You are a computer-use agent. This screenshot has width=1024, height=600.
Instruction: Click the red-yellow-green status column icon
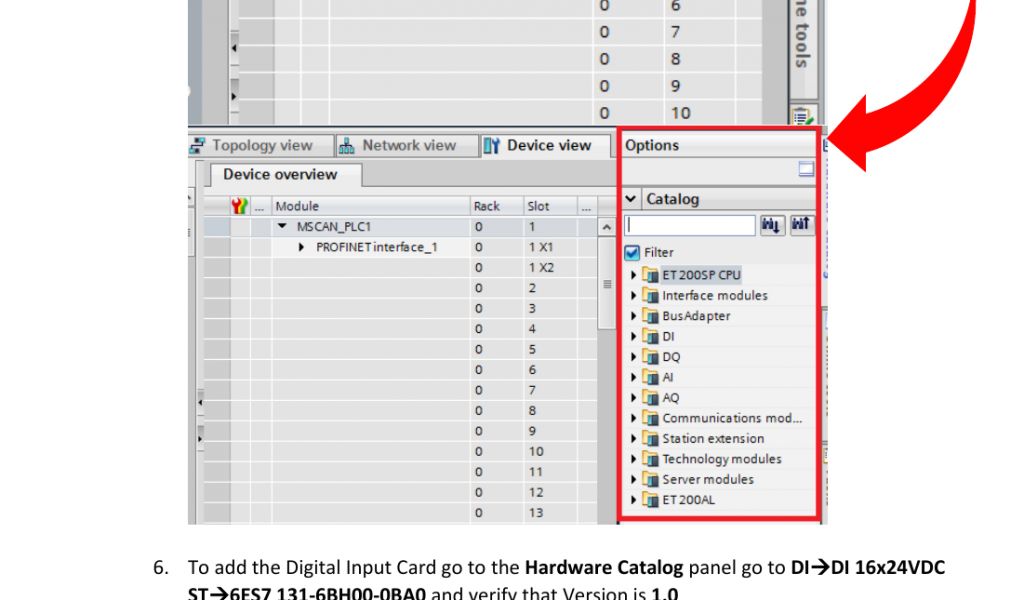(239, 206)
